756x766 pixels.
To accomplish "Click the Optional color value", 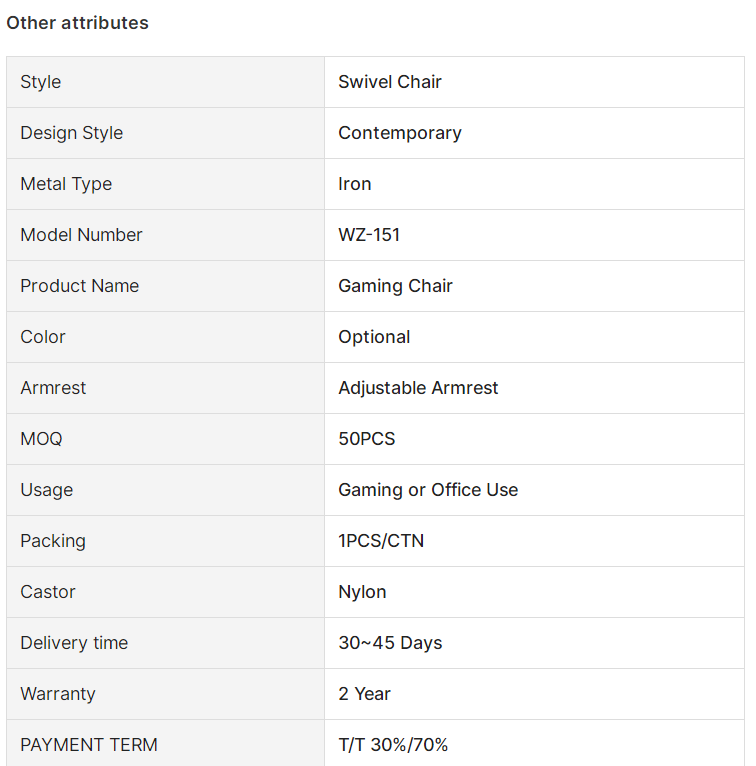I will [x=374, y=337].
